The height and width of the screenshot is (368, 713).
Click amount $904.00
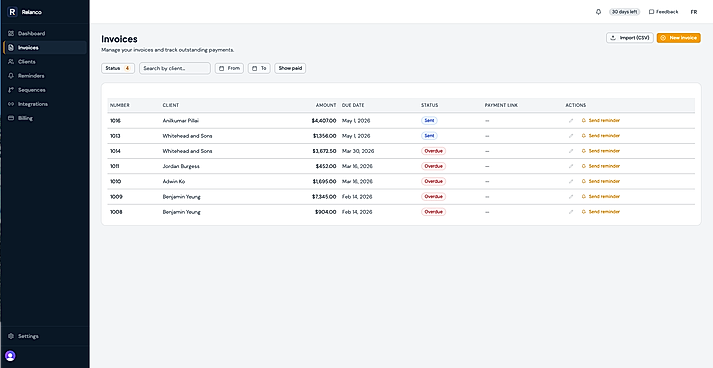pyautogui.click(x=326, y=212)
